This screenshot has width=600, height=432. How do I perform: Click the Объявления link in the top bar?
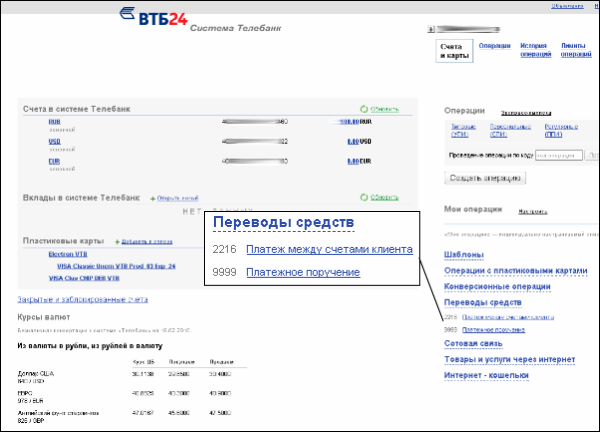(567, 6)
